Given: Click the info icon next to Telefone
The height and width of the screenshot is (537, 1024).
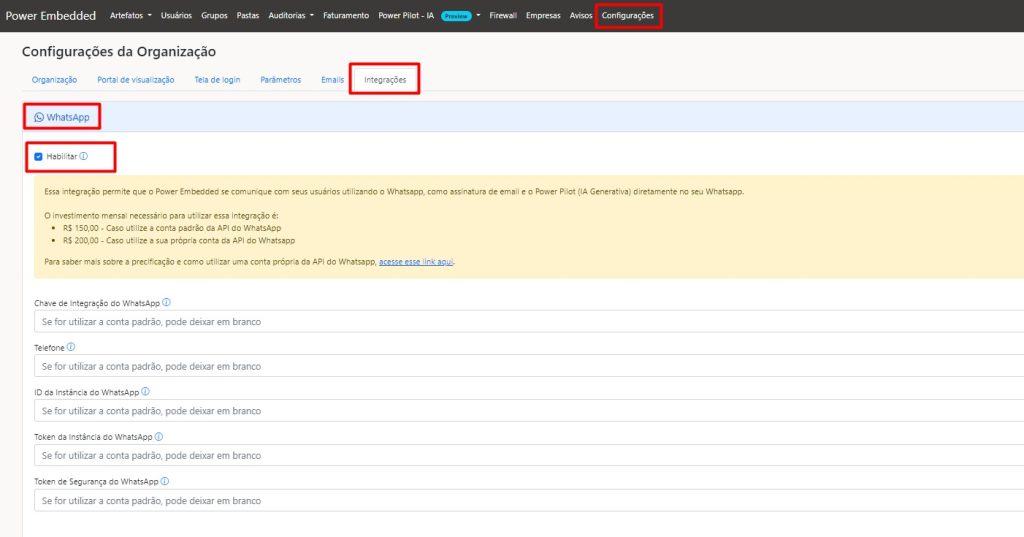Looking at the screenshot, I should tap(71, 347).
